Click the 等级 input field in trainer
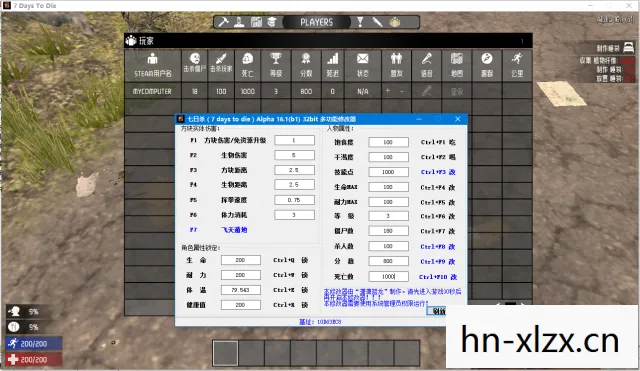The width and height of the screenshot is (640, 371). (388, 216)
